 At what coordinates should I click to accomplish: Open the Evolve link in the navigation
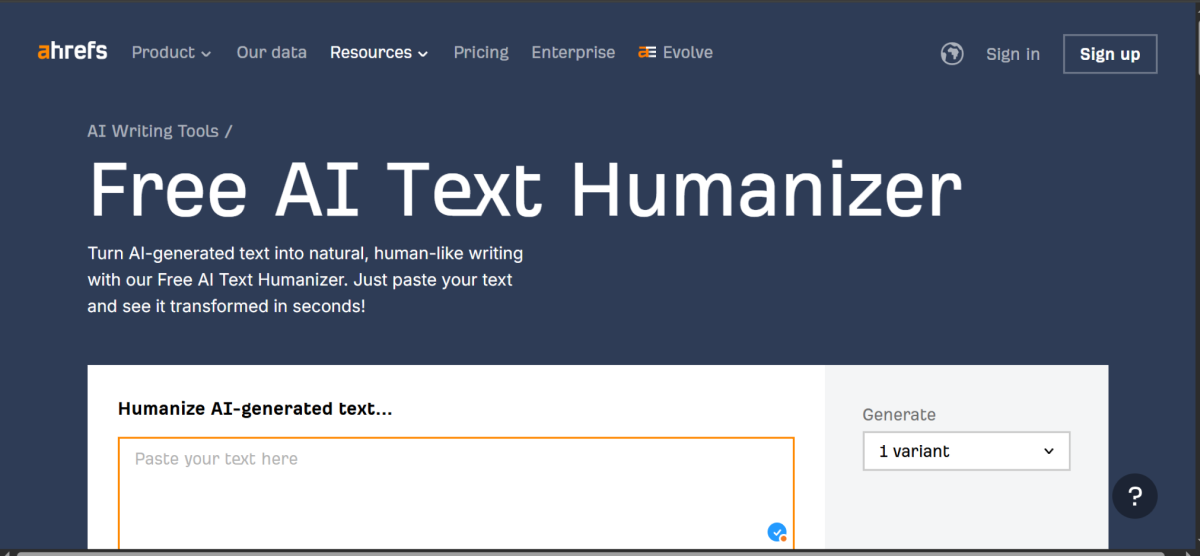(x=676, y=53)
